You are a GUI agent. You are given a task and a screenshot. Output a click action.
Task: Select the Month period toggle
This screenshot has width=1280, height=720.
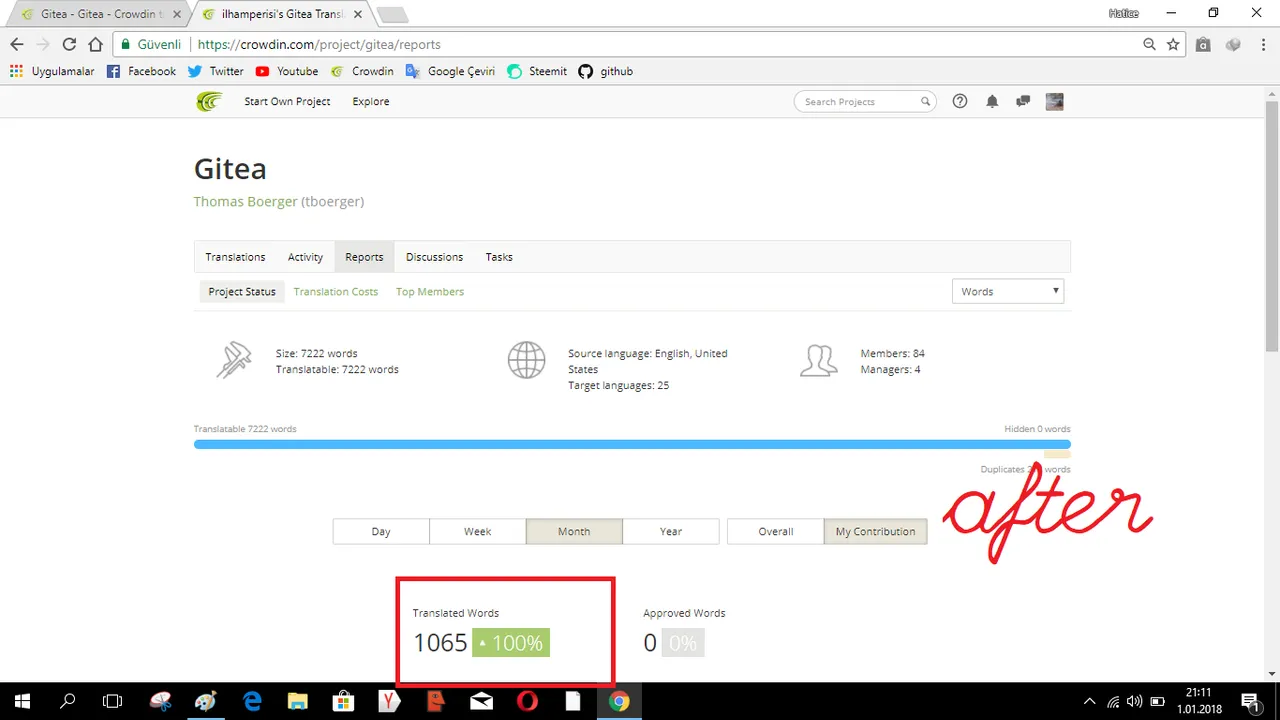[x=574, y=531]
